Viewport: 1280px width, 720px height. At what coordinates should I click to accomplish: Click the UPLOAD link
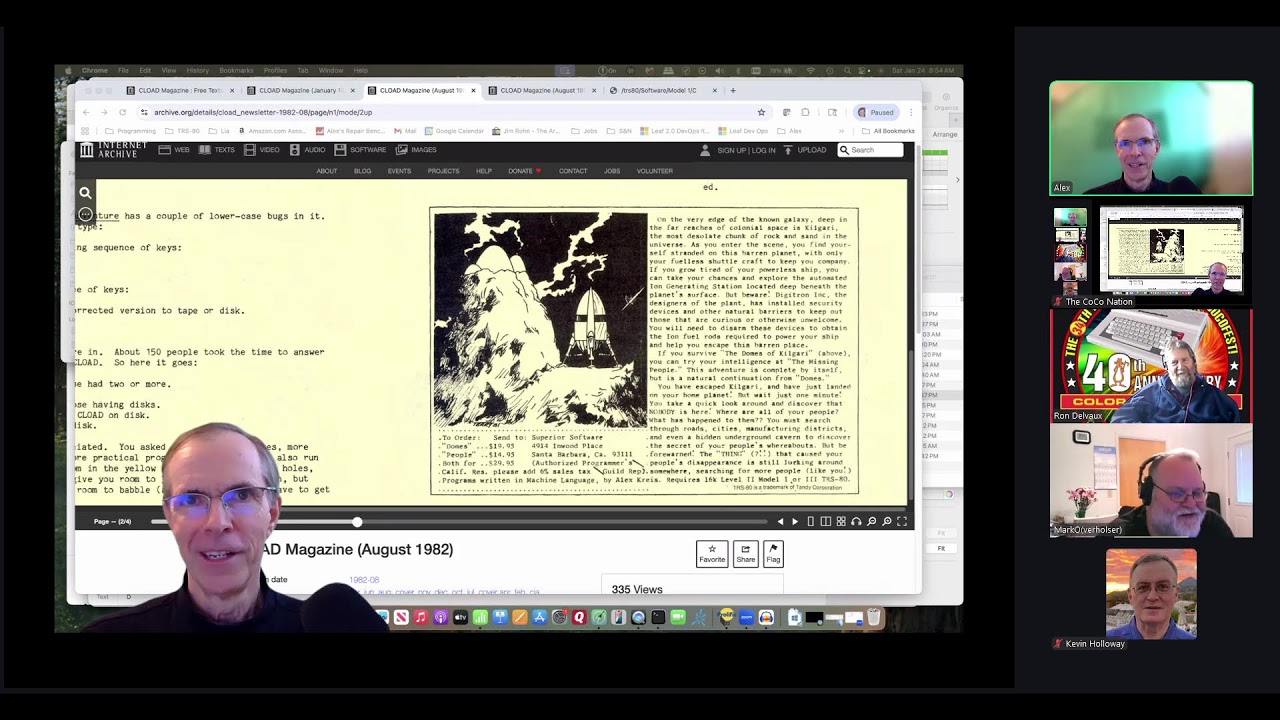805,150
